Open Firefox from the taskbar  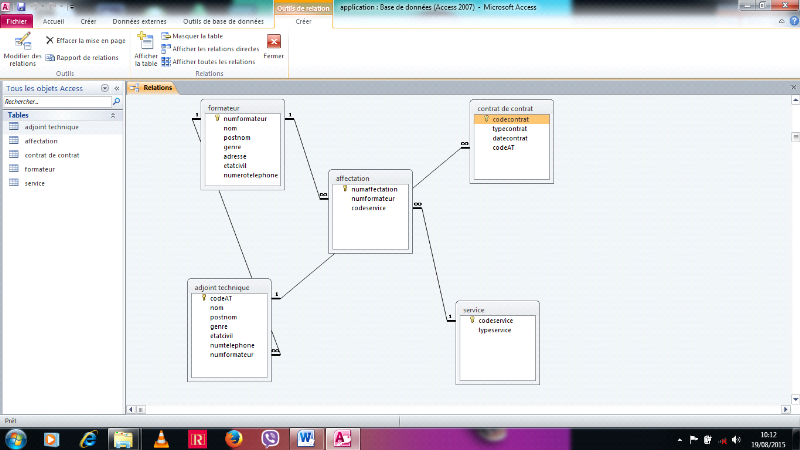[x=234, y=438]
